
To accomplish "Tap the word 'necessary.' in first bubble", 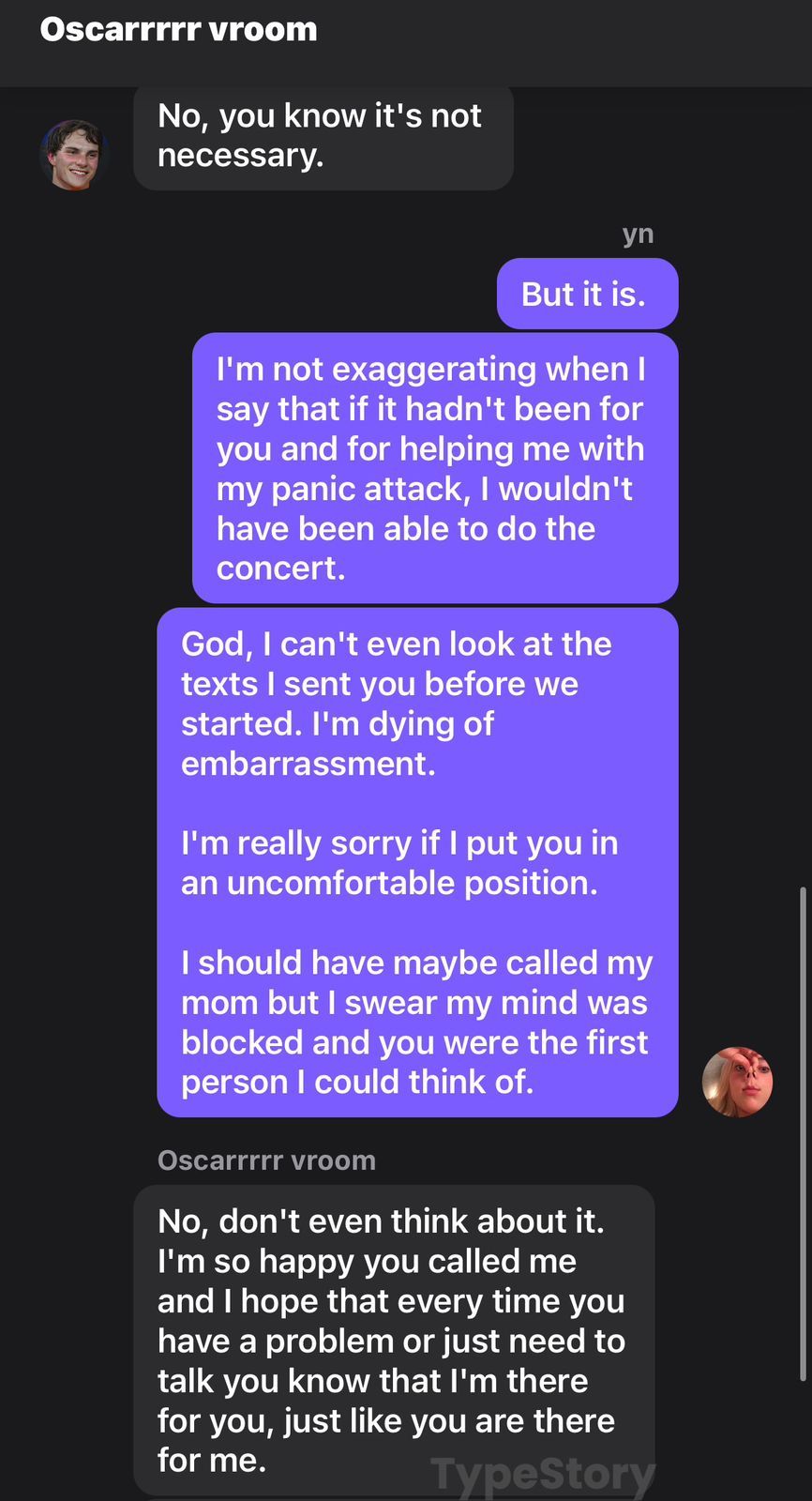I will (x=241, y=155).
